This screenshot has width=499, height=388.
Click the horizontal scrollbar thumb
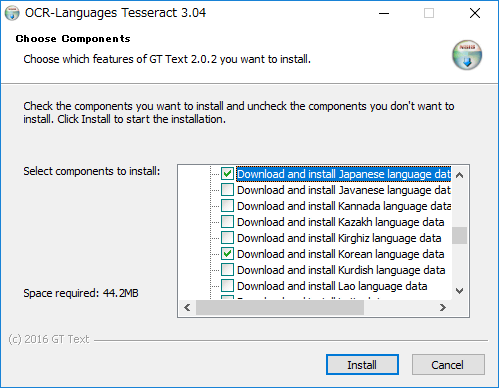280,307
